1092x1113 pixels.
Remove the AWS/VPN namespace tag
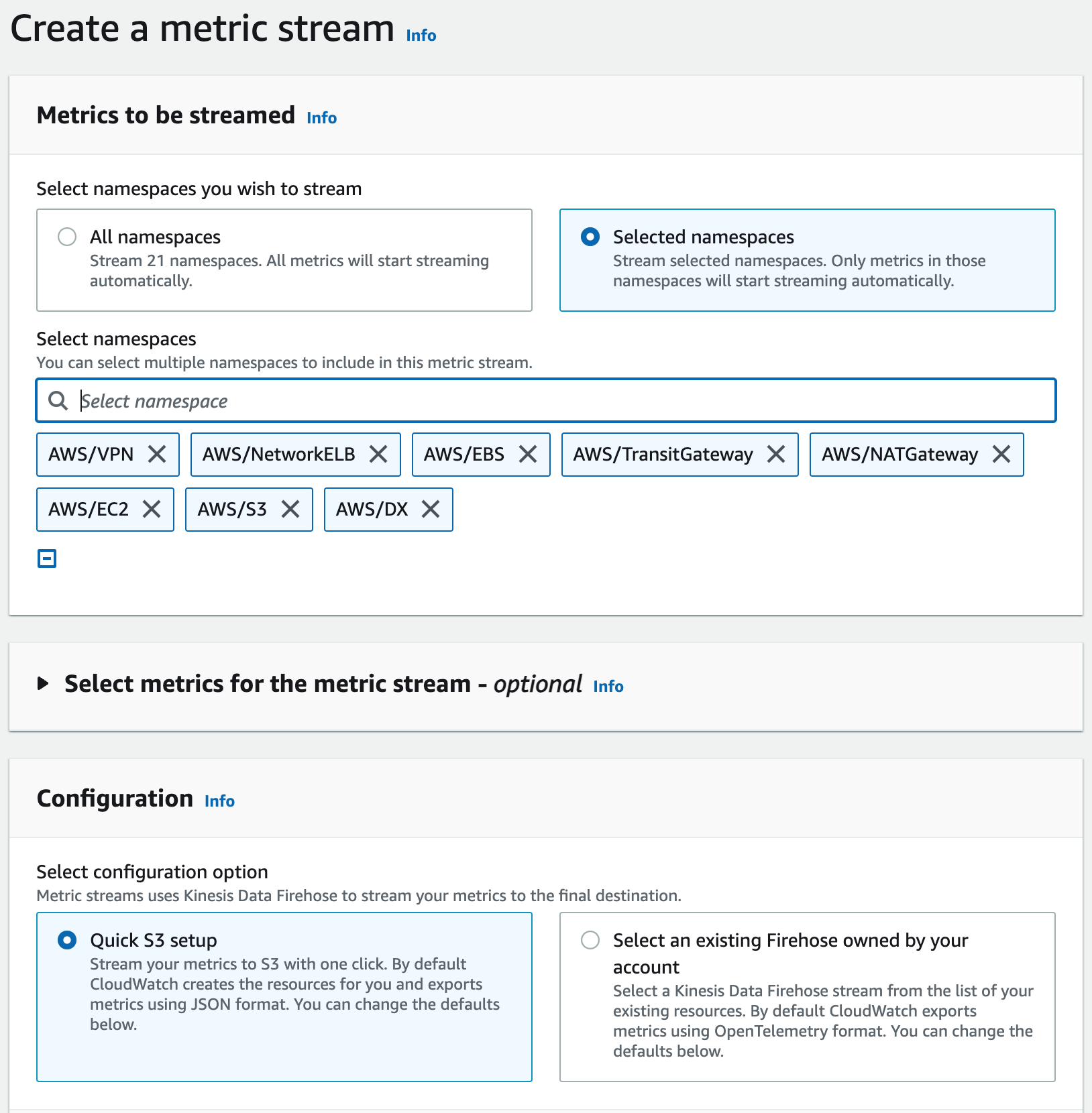click(x=157, y=455)
